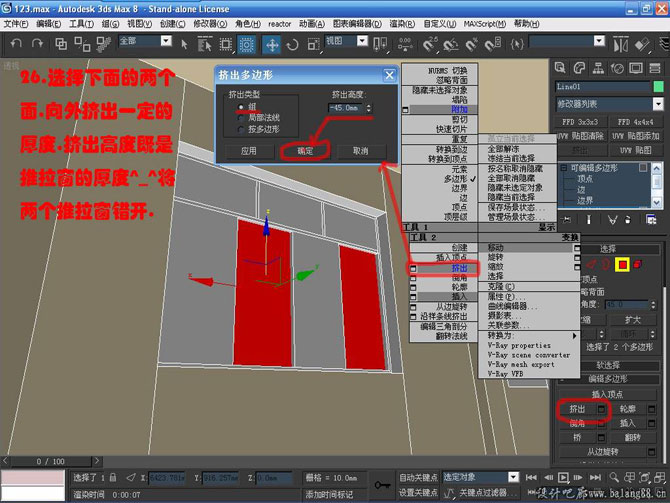Click the FFD 4x4x4 modifier button
670x503 pixels.
635,122
